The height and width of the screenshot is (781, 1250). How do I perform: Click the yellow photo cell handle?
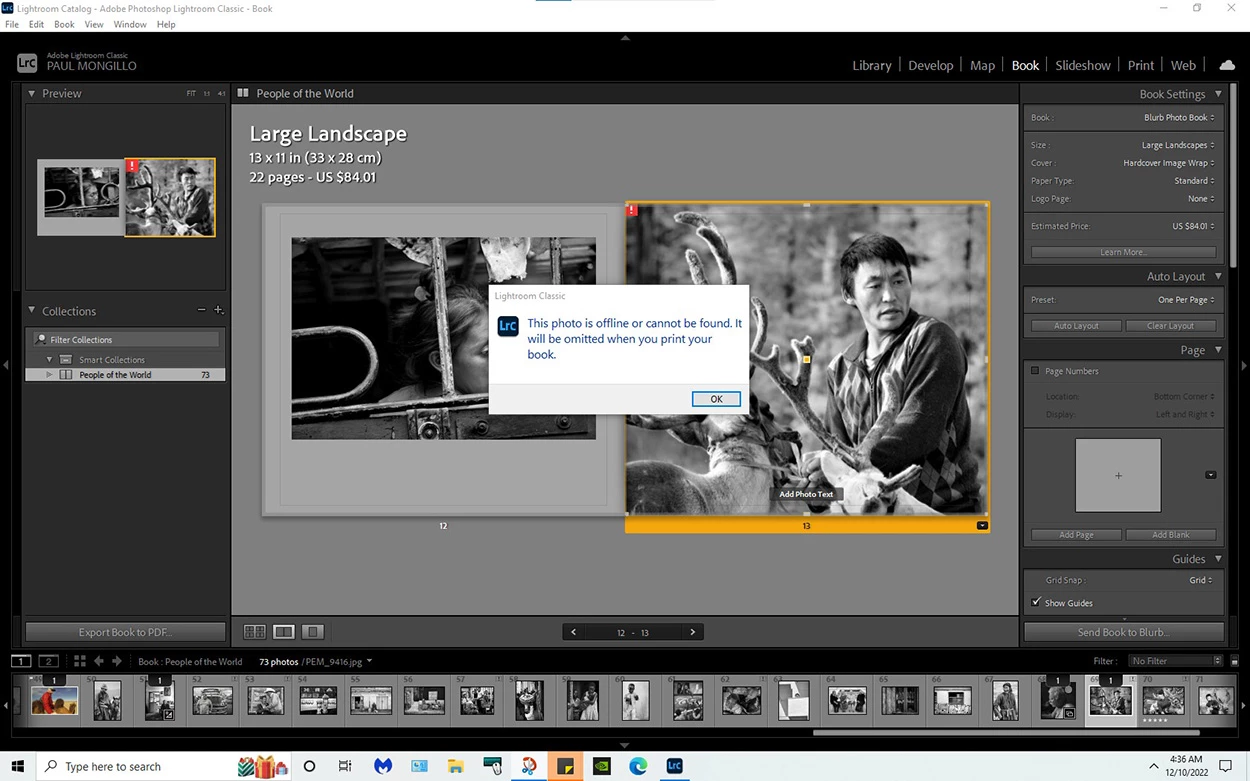coord(807,359)
